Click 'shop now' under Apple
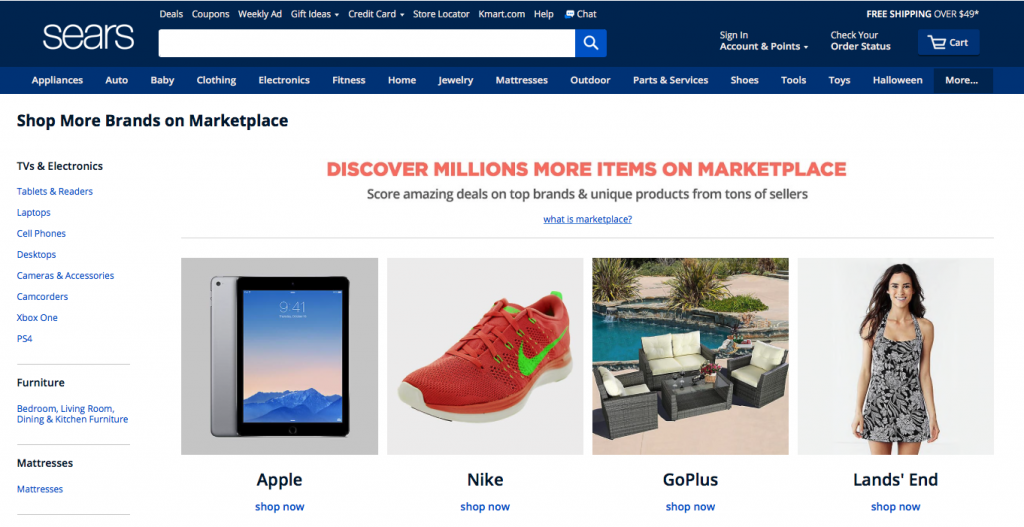 click(x=280, y=507)
